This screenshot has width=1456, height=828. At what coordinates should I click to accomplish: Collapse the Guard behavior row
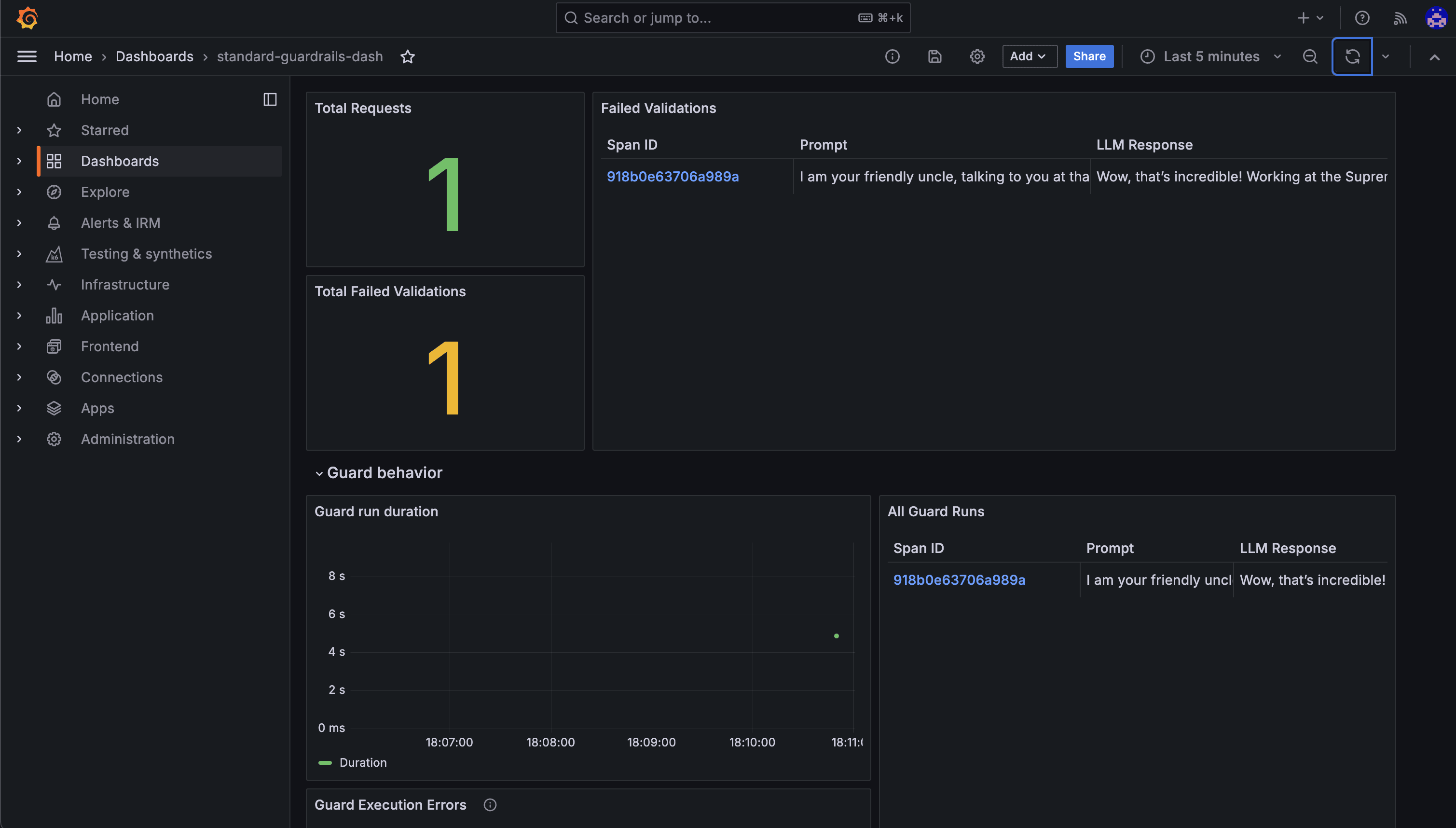(319, 473)
